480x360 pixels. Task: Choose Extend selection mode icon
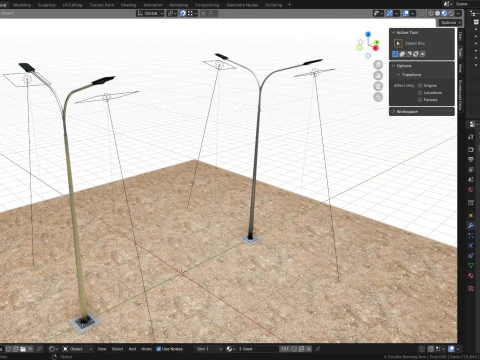click(402, 54)
